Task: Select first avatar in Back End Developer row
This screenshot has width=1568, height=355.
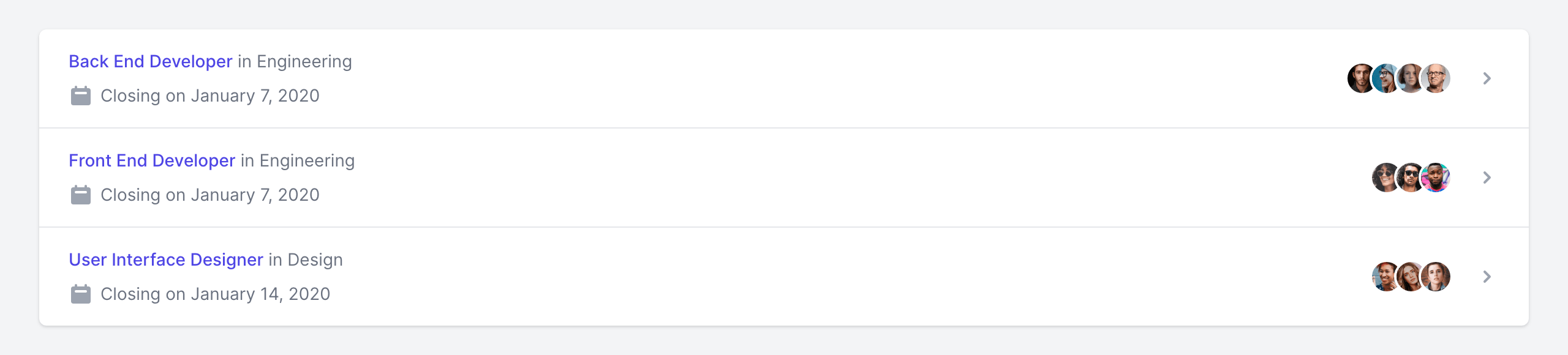Action: click(x=1360, y=78)
